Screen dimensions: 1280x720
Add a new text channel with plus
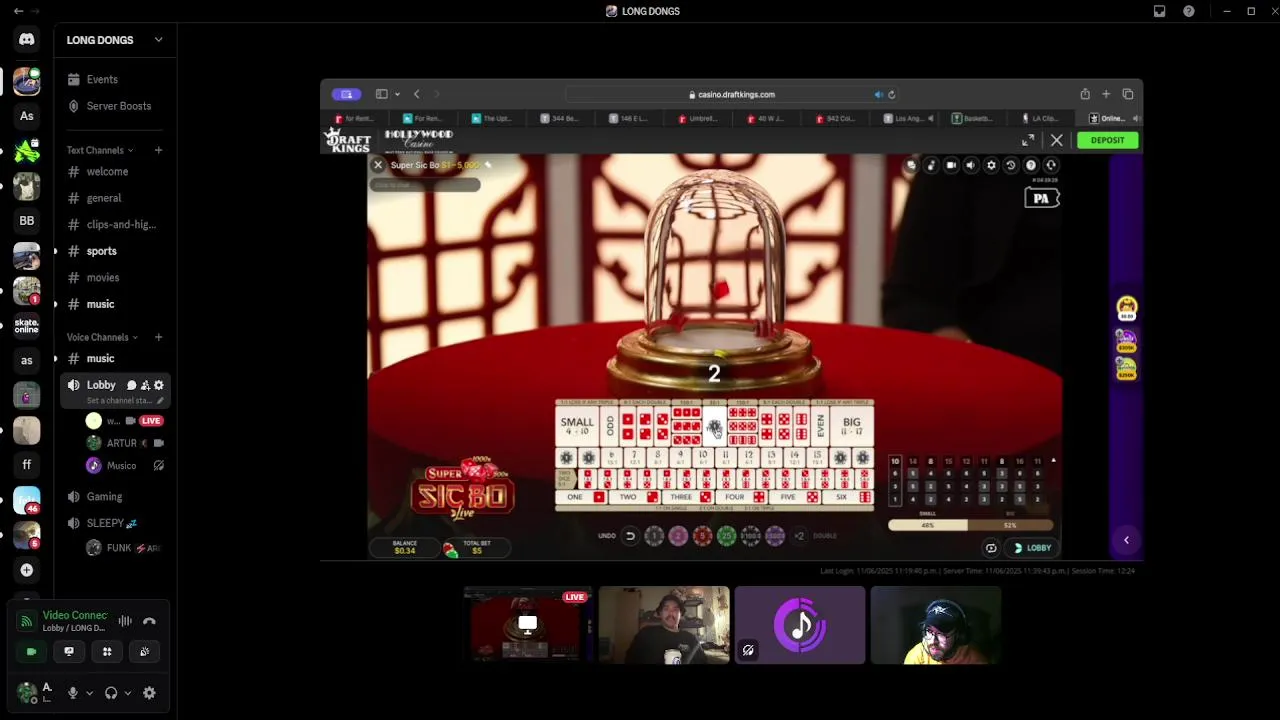158,150
